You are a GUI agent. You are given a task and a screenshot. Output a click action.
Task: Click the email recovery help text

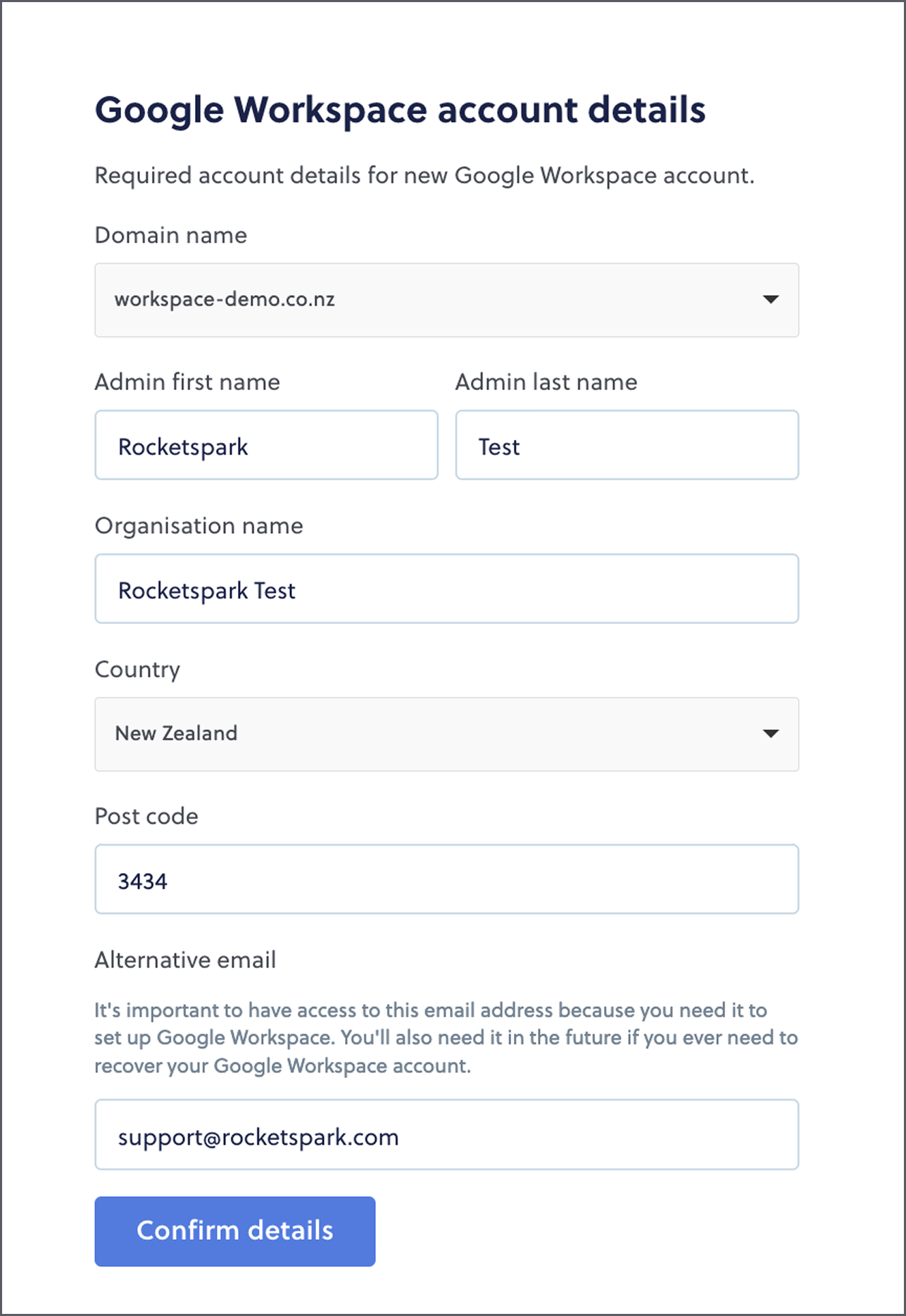[x=446, y=1038]
